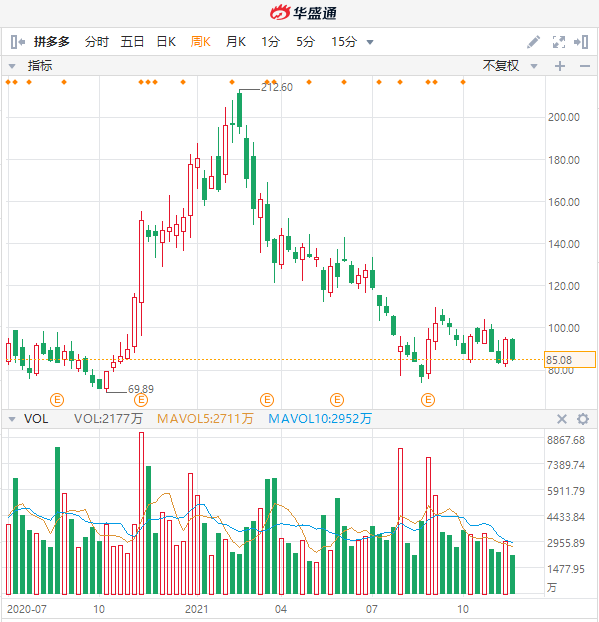Click the 华盛通 logo at top

pyautogui.click(x=303, y=13)
